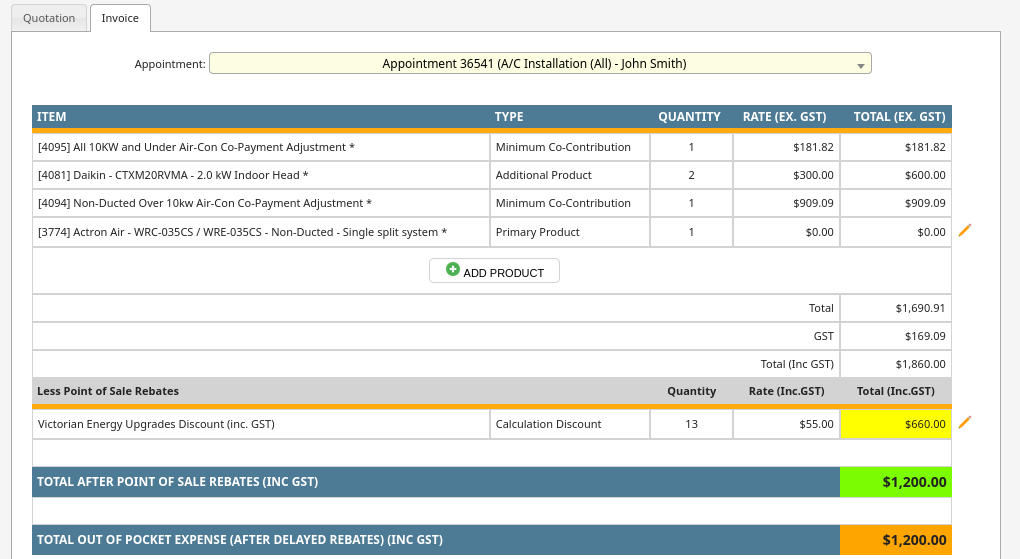
Task: Switch to the Quotation tab
Action: point(49,18)
